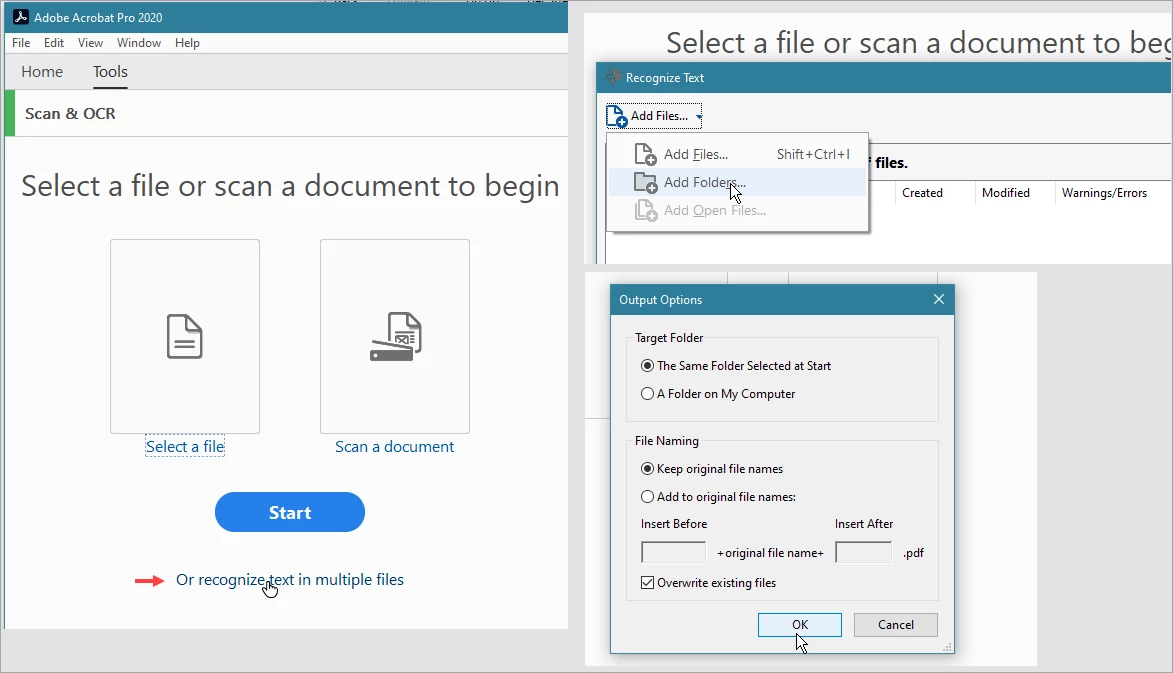Open the View menu

91,43
